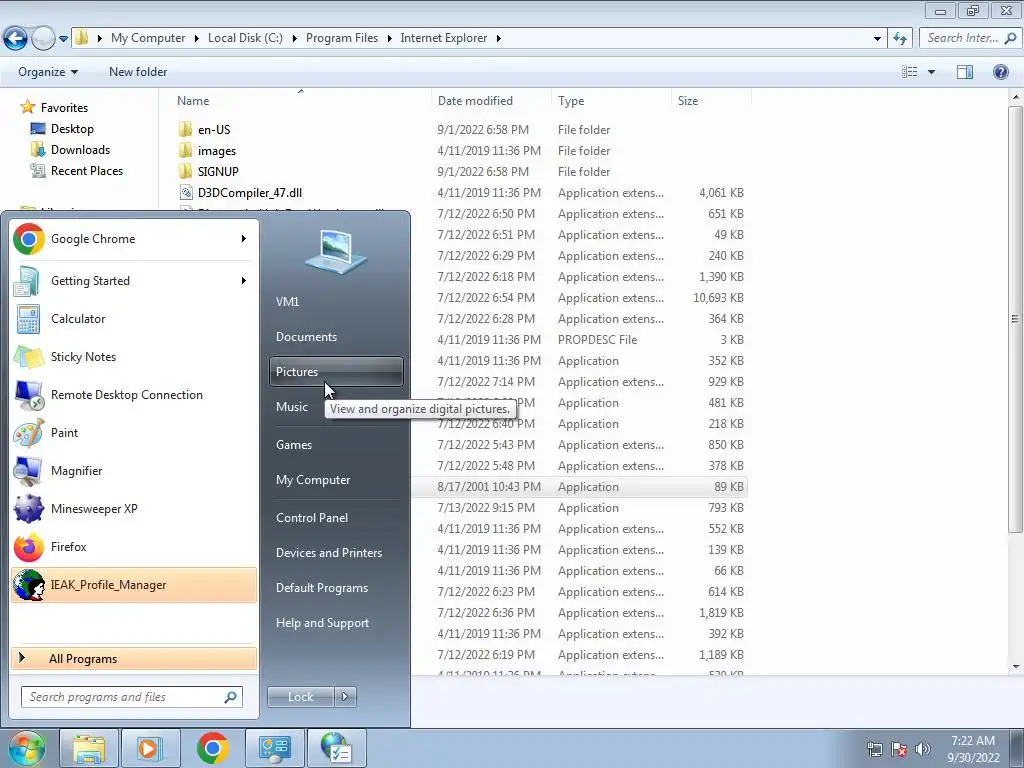Open Desktop under Favorites
1024x768 pixels.
tap(72, 129)
